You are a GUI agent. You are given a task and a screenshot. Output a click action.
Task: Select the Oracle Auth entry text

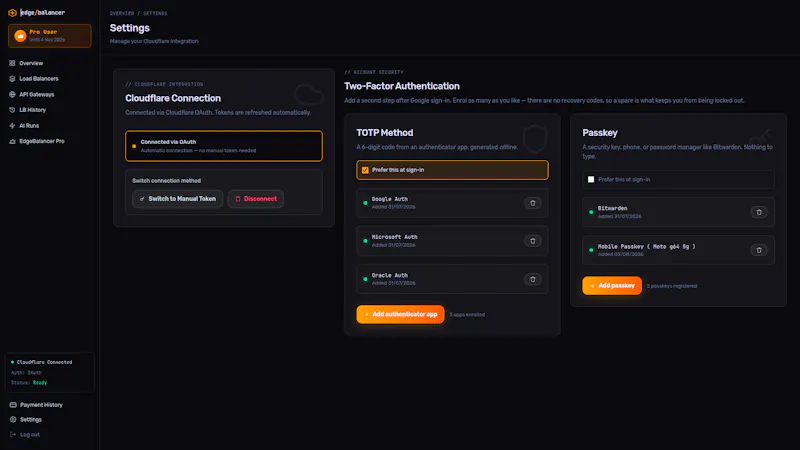(390, 276)
